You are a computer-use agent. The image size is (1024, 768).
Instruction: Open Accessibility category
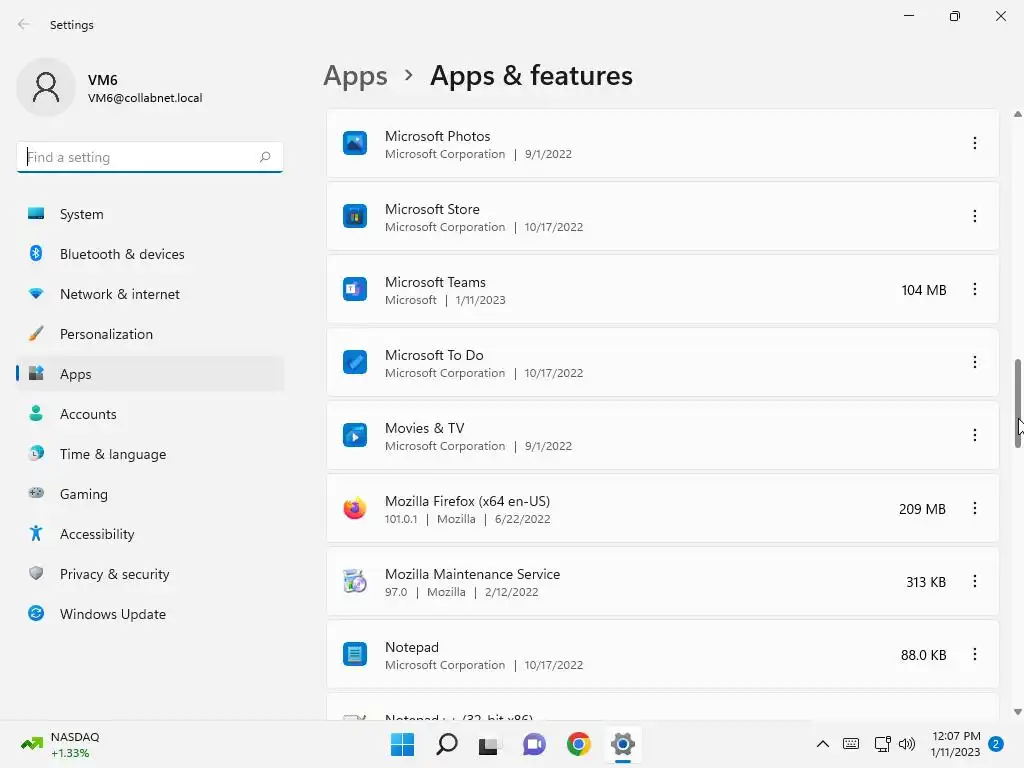point(150,534)
